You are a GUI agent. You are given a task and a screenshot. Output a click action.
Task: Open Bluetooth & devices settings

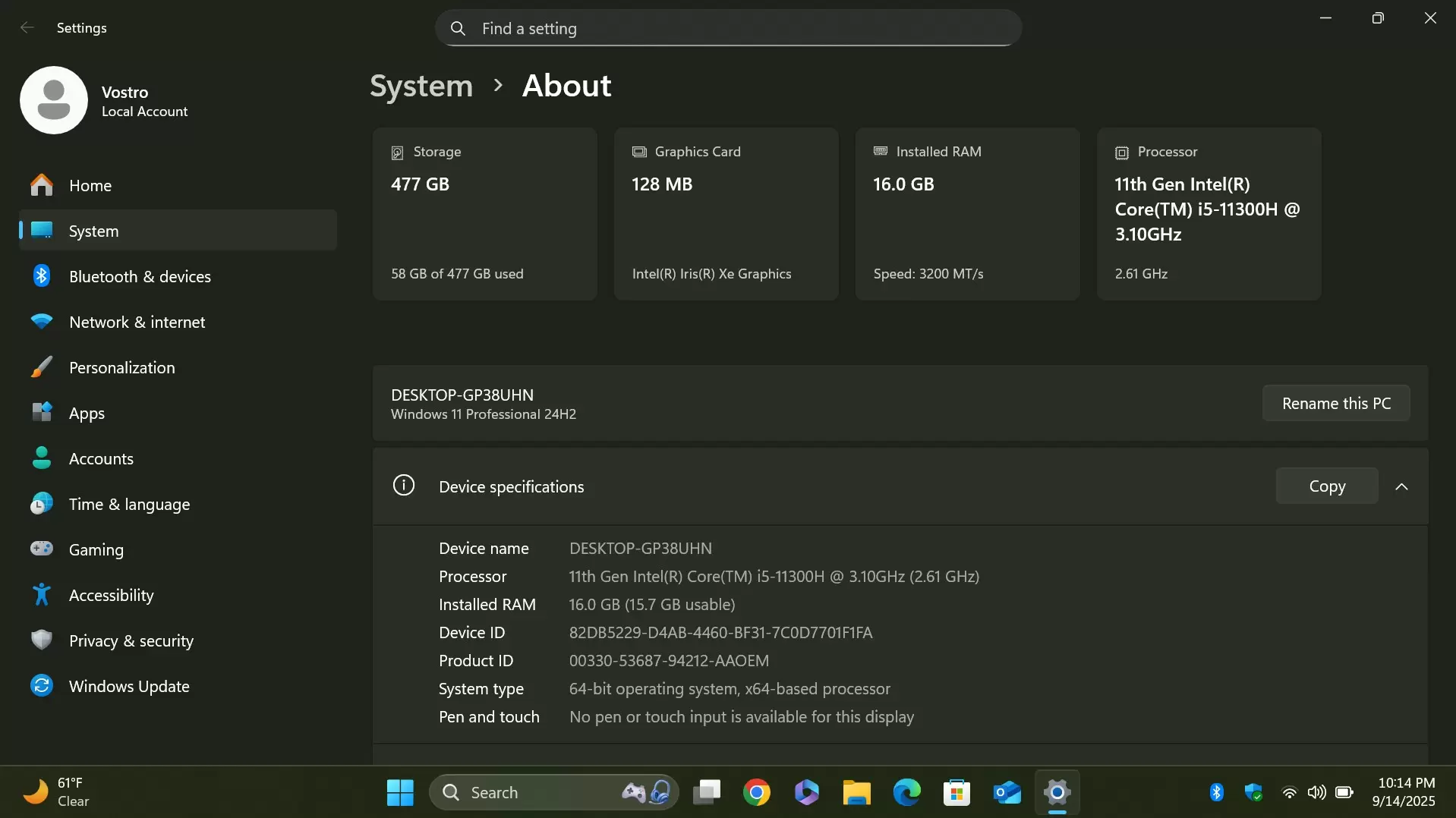click(x=140, y=276)
